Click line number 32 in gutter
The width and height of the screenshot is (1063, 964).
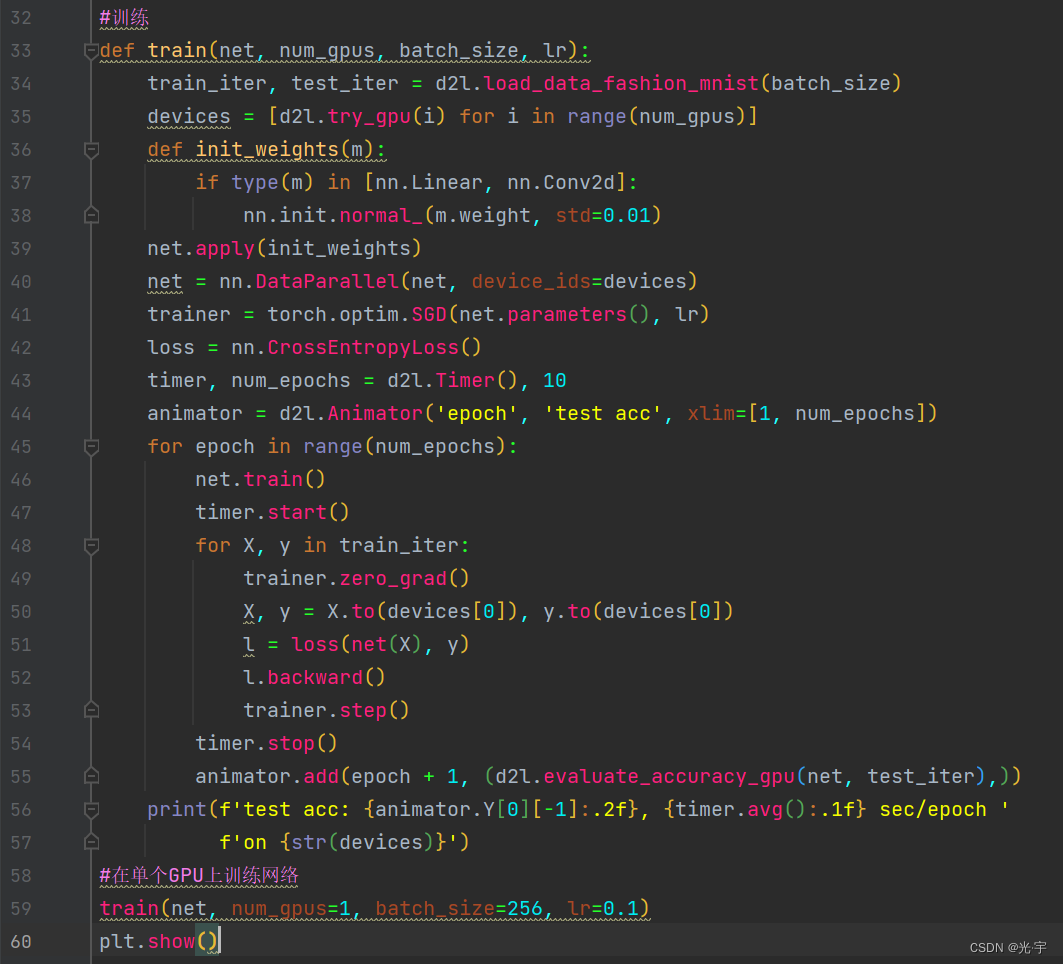pyautogui.click(x=21, y=18)
